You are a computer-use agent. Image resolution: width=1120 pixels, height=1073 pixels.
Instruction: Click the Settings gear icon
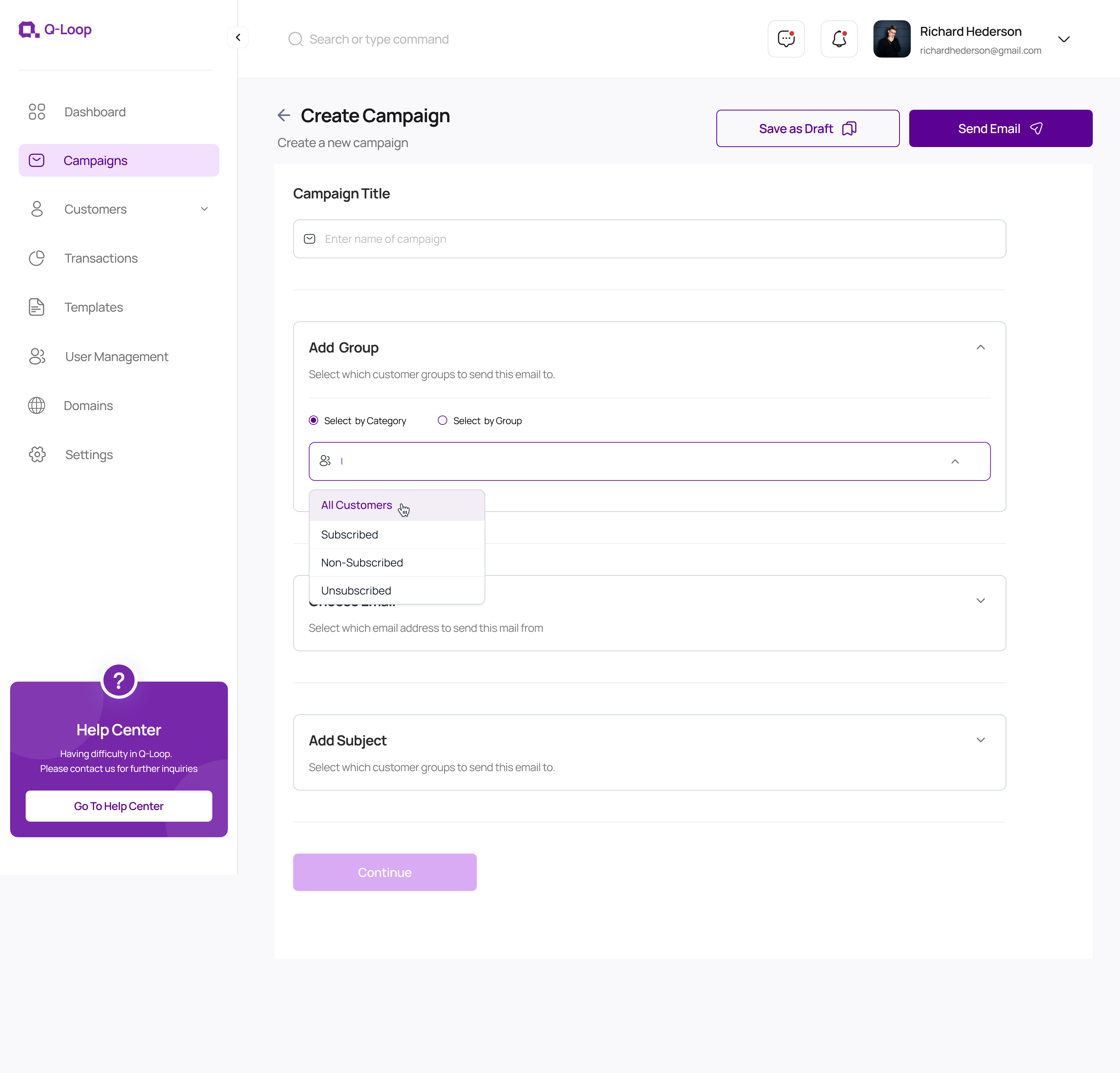(37, 454)
